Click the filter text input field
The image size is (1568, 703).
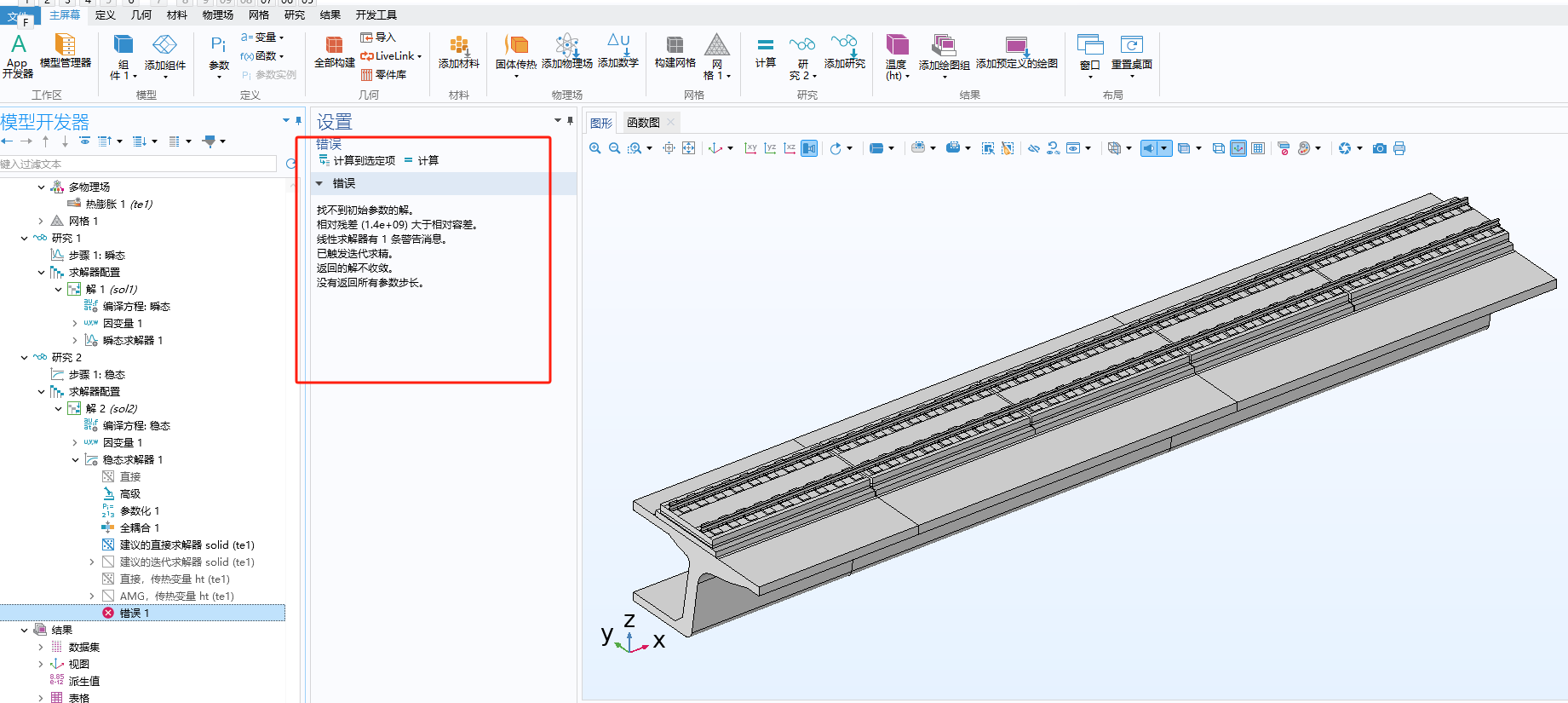coord(138,164)
